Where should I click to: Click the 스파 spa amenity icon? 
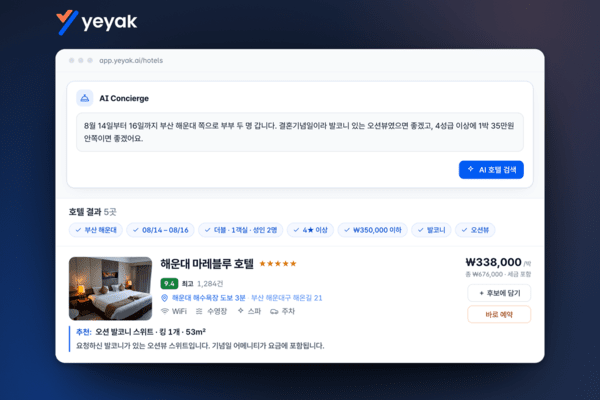(240, 310)
